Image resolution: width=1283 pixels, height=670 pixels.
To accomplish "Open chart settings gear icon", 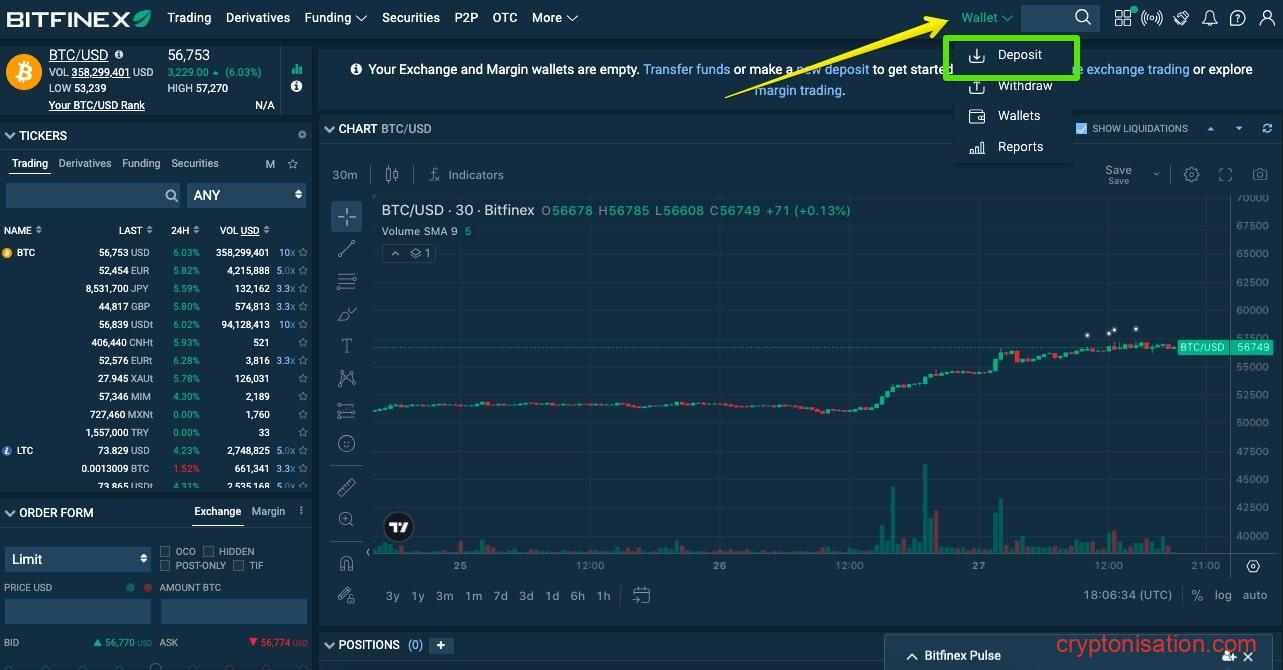I will [x=1191, y=175].
